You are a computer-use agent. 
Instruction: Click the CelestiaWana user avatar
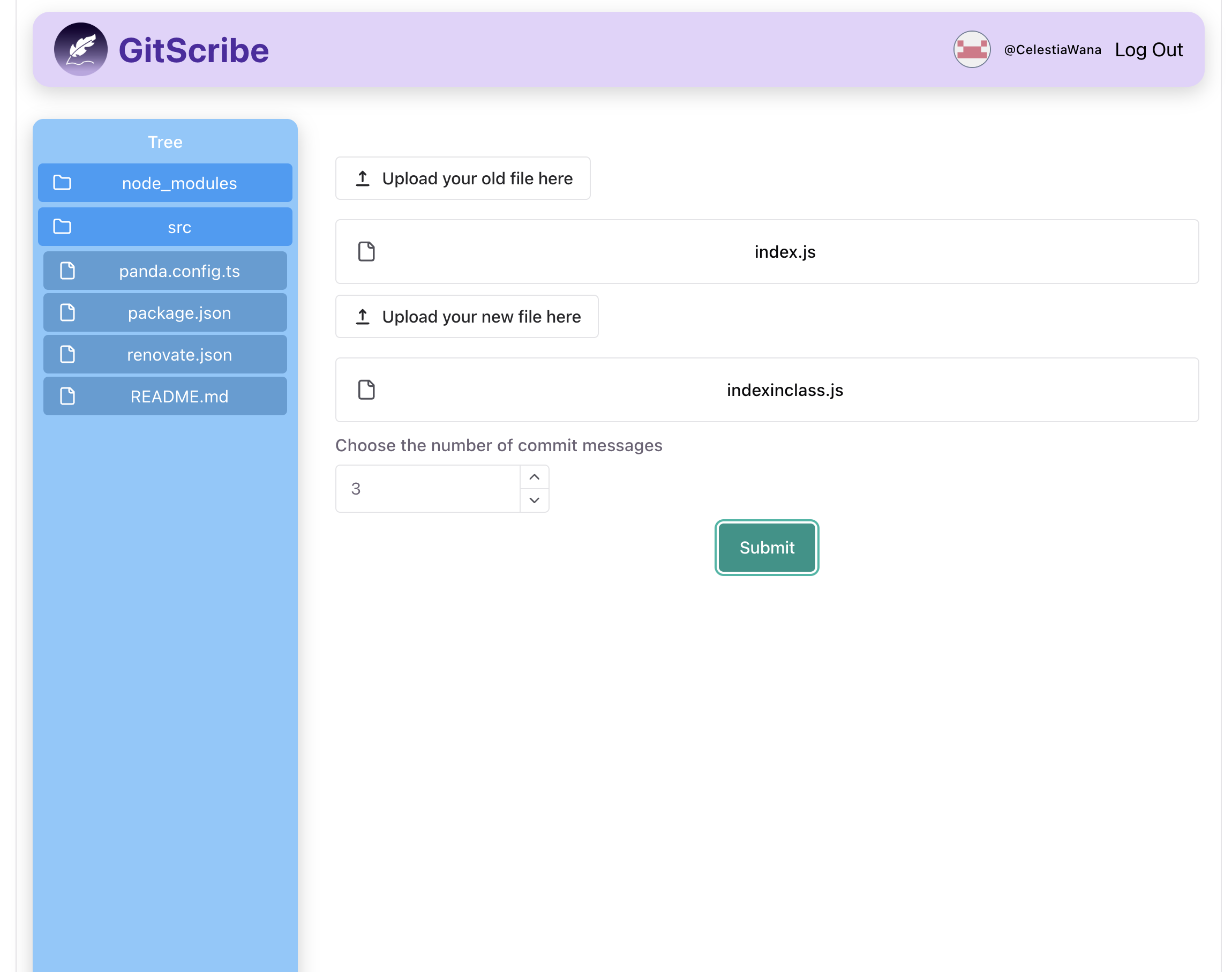(972, 49)
